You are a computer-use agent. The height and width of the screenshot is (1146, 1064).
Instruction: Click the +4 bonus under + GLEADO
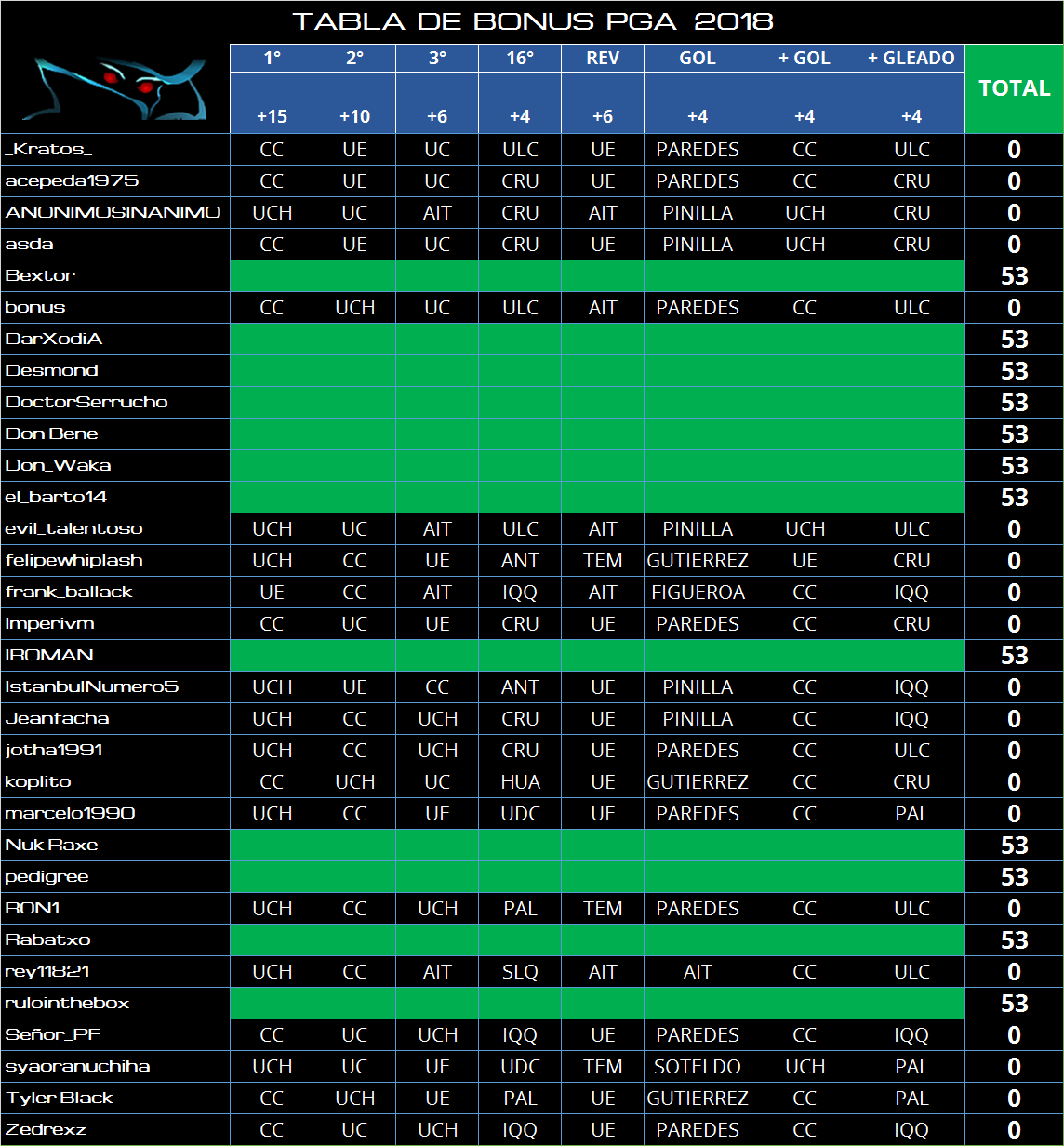click(911, 117)
